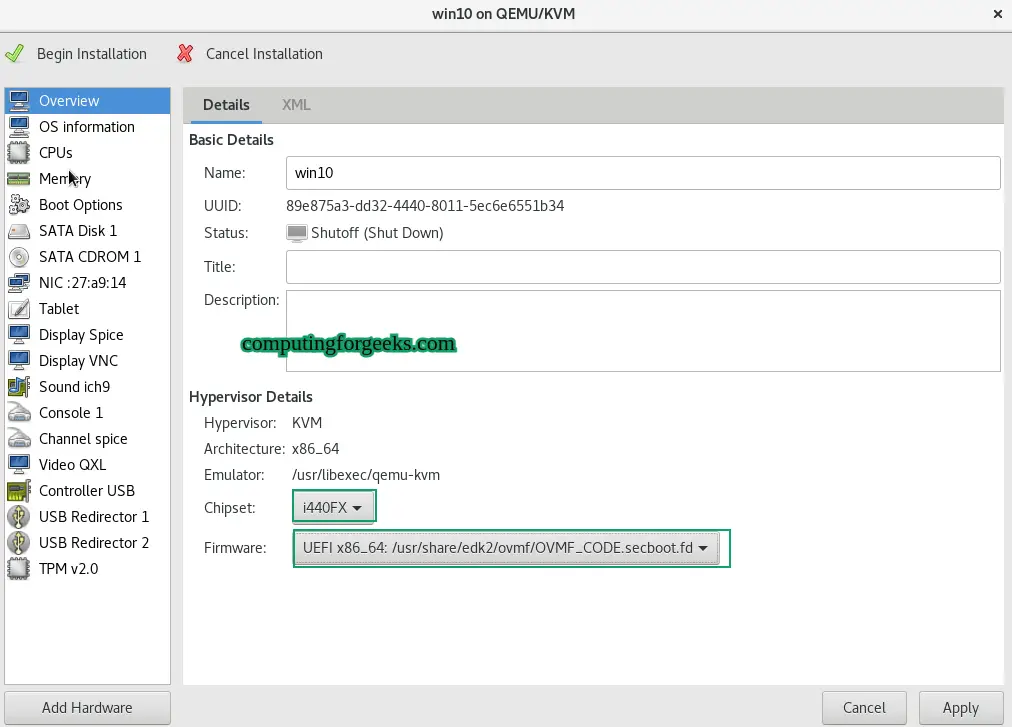Click the SATA Disk 1 disk icon
The width and height of the screenshot is (1012, 727).
(x=20, y=231)
